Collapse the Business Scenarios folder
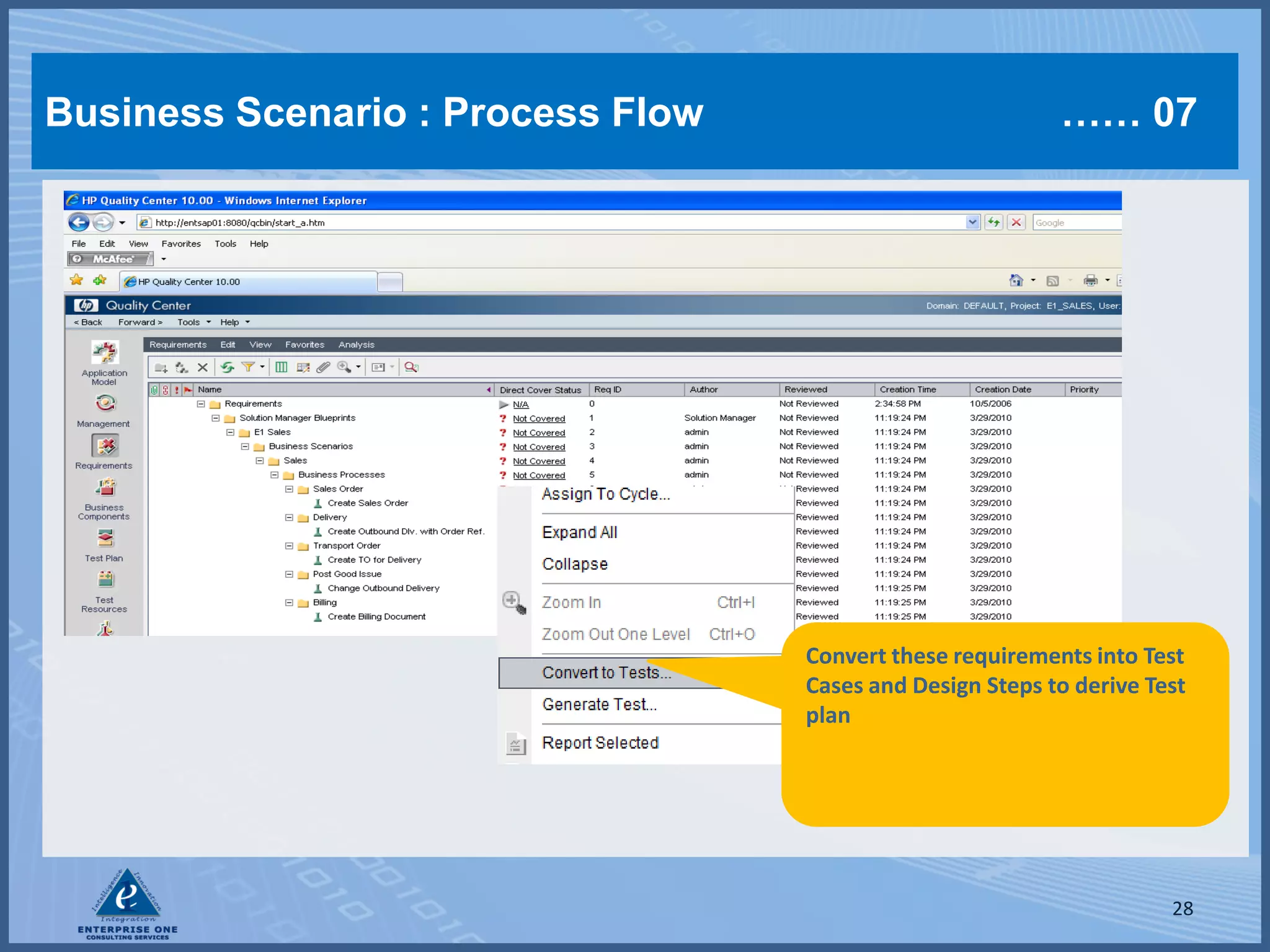The height and width of the screenshot is (952, 1270). [x=245, y=447]
